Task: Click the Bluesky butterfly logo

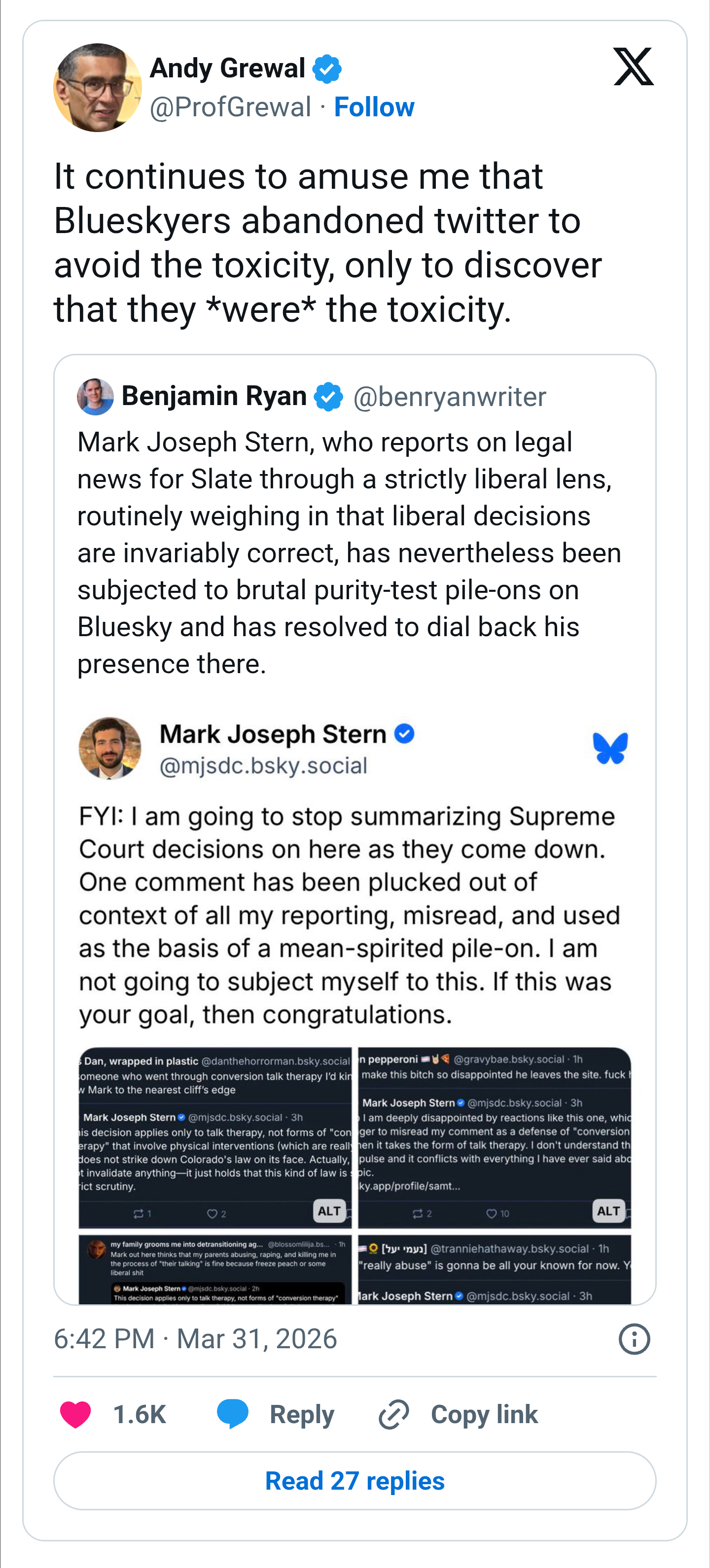Action: [x=610, y=748]
